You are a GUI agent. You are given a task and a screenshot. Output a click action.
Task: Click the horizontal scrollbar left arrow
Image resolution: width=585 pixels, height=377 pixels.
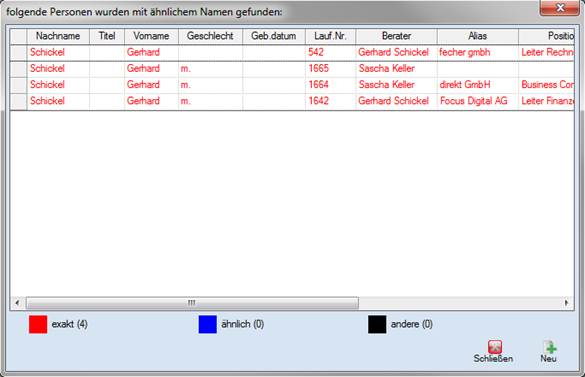point(17,303)
